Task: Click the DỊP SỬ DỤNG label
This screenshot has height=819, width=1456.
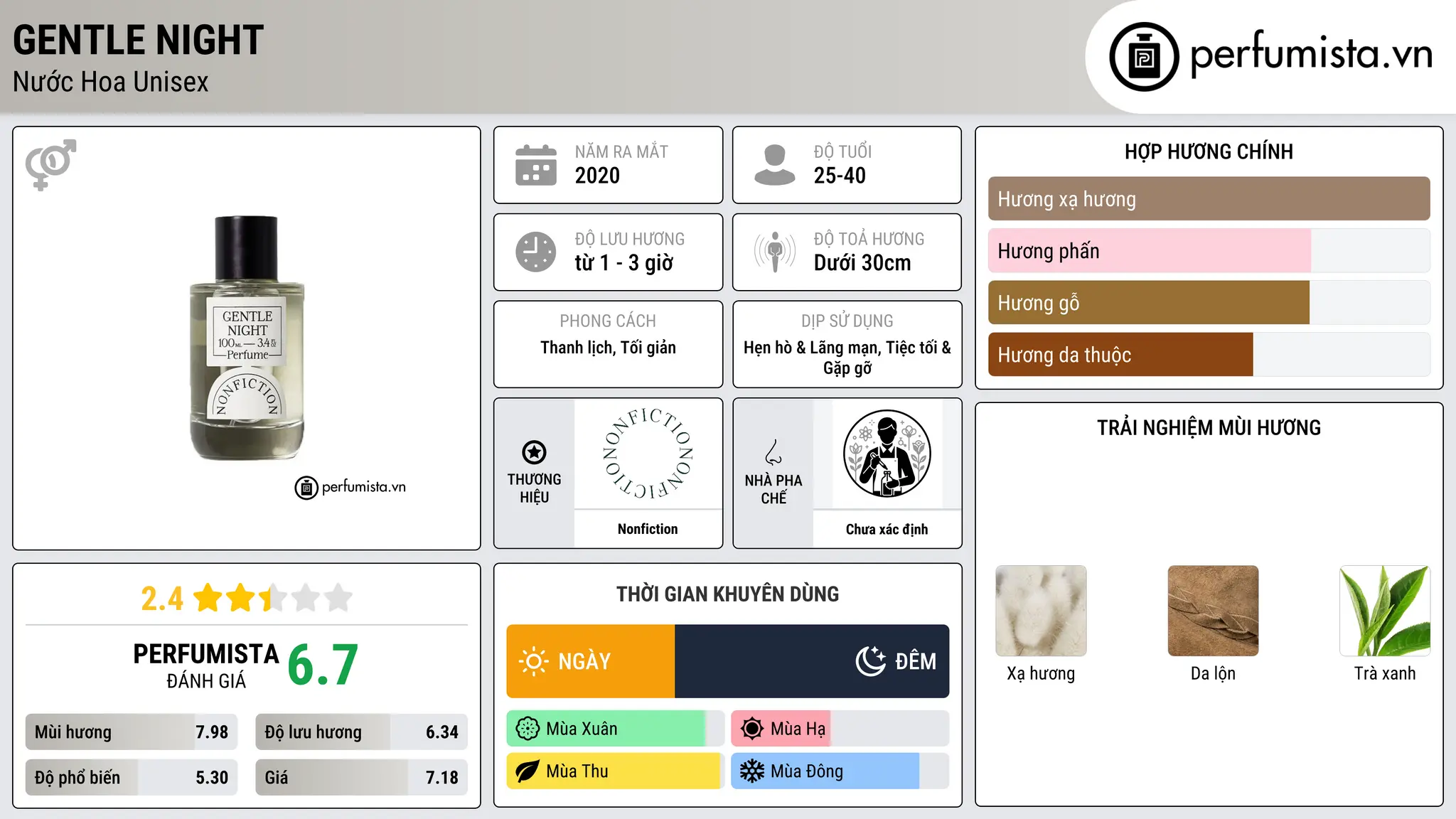Action: pyautogui.click(x=847, y=321)
